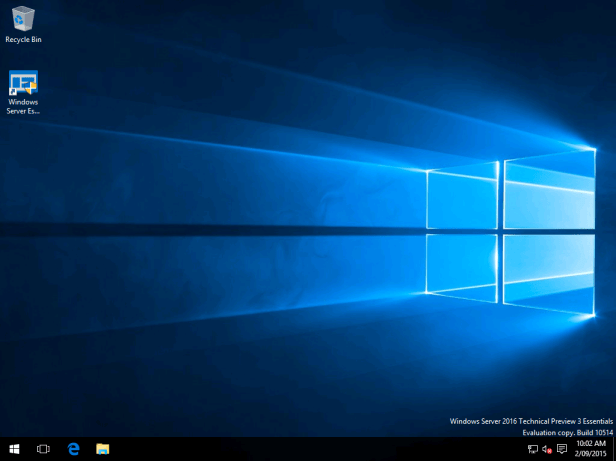Open the Action Center notifications icon
Screen dimensions: 616x461
(562, 449)
